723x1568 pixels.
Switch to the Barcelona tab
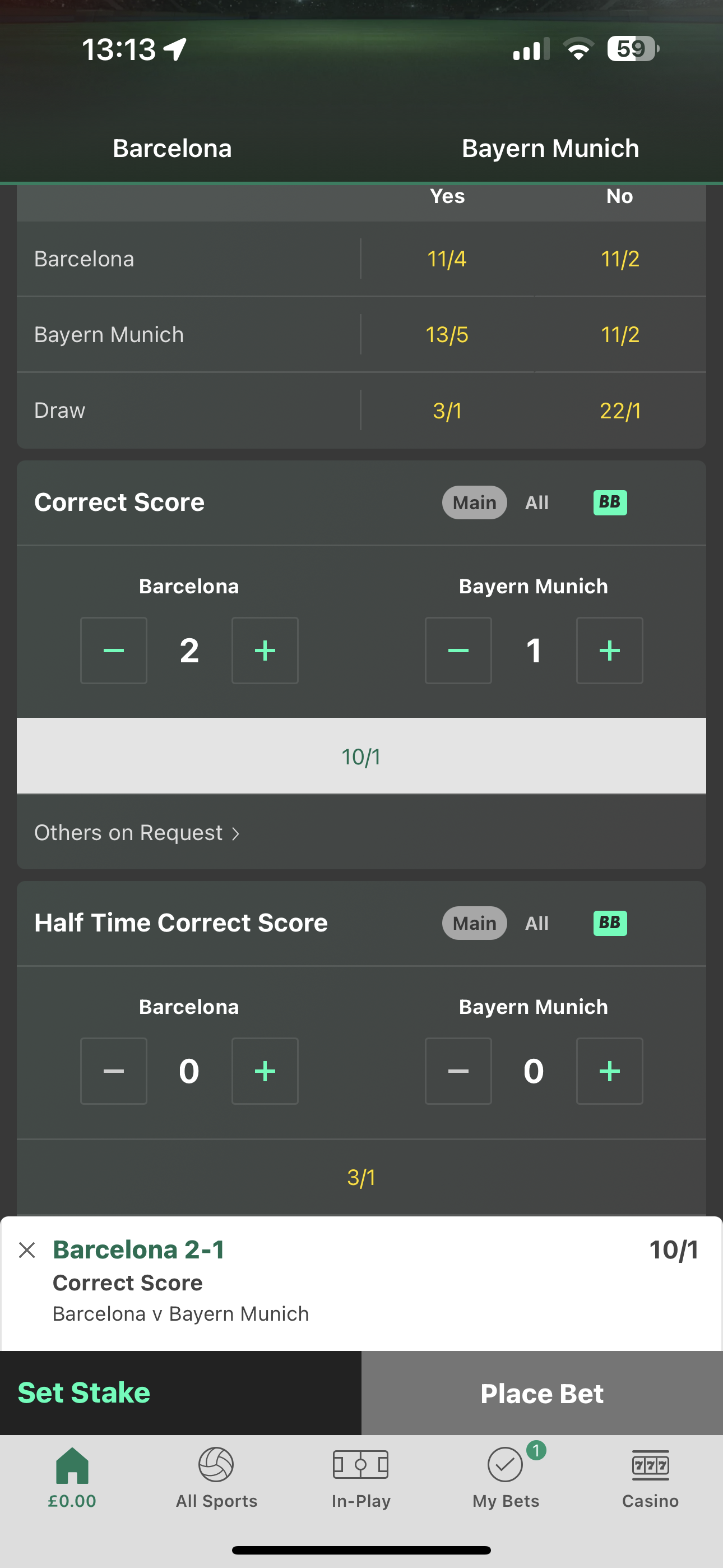(x=172, y=148)
